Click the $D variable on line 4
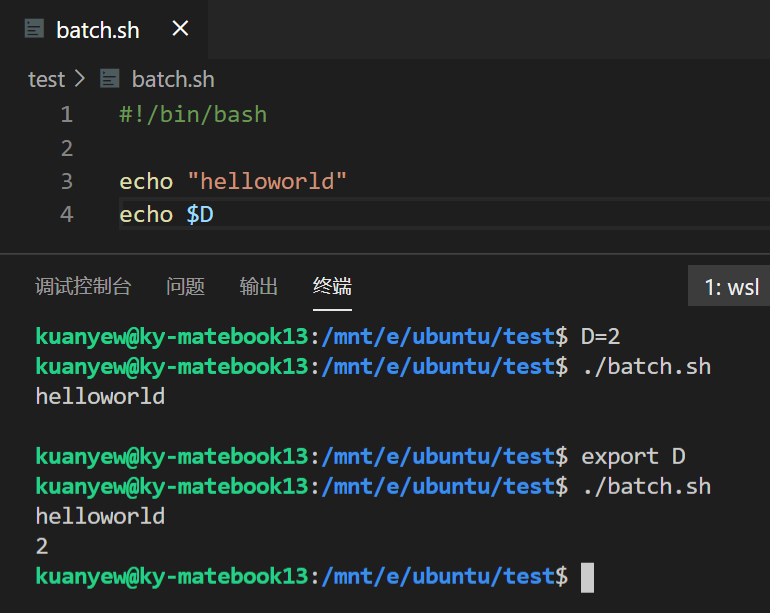770x613 pixels. (200, 215)
